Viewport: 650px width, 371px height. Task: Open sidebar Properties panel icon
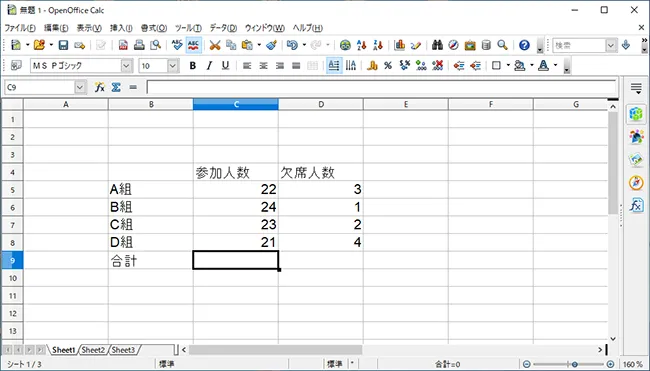[x=636, y=114]
